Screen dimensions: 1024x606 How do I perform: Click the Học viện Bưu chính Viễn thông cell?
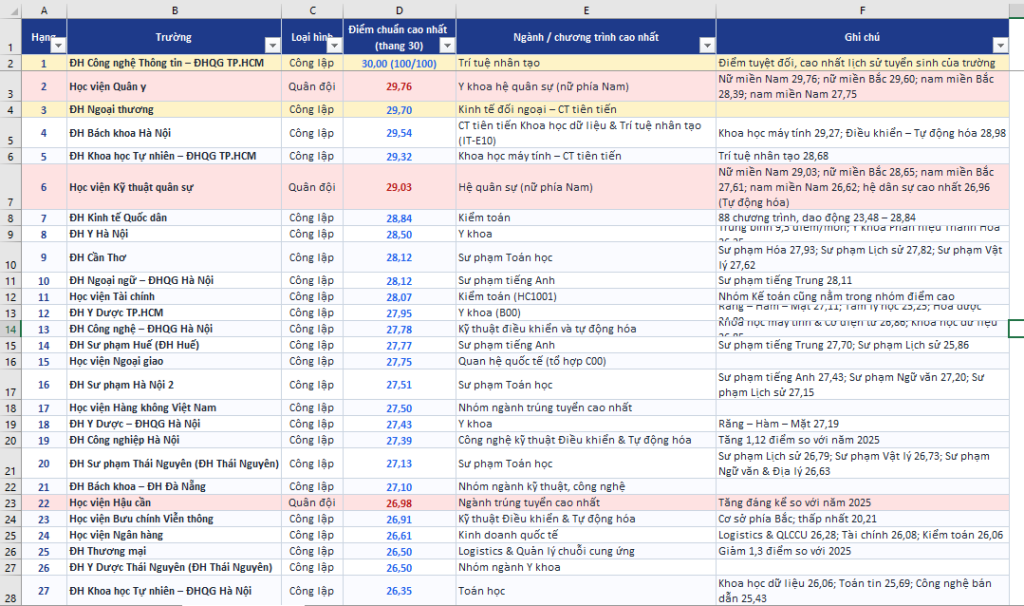[174, 518]
